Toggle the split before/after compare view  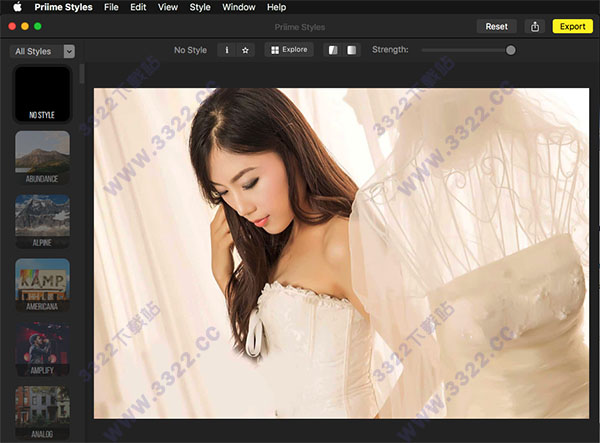(x=333, y=50)
